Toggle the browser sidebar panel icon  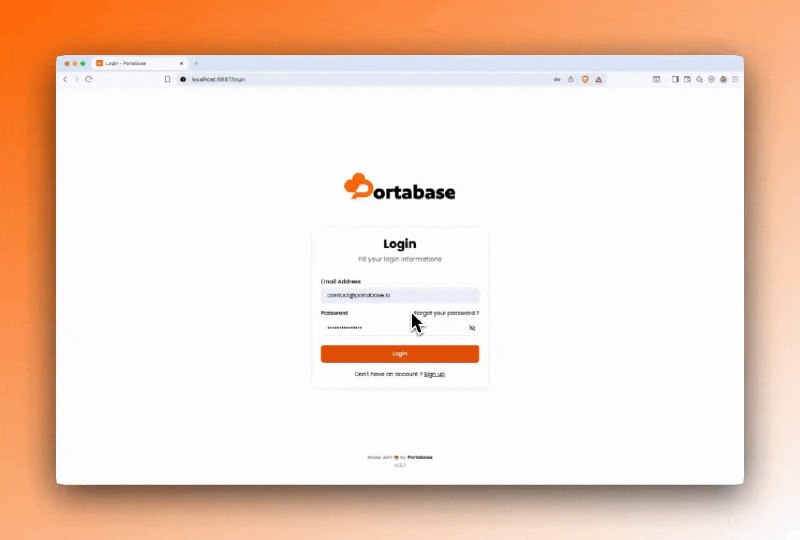click(674, 79)
